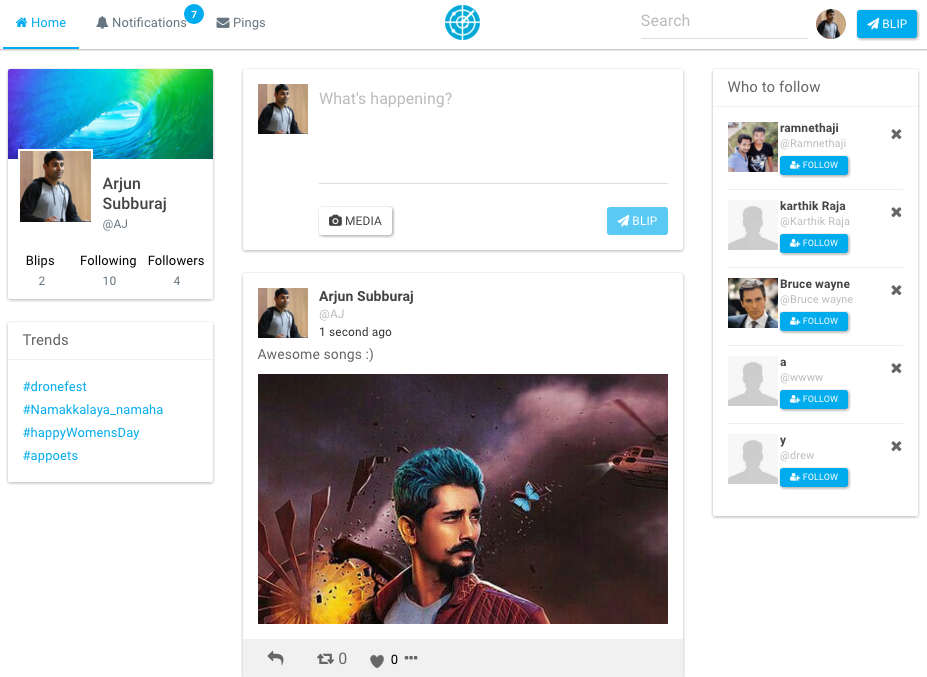This screenshot has height=677, width=927.
Task: Open the #happyWomensDay trend
Action: [x=81, y=433]
